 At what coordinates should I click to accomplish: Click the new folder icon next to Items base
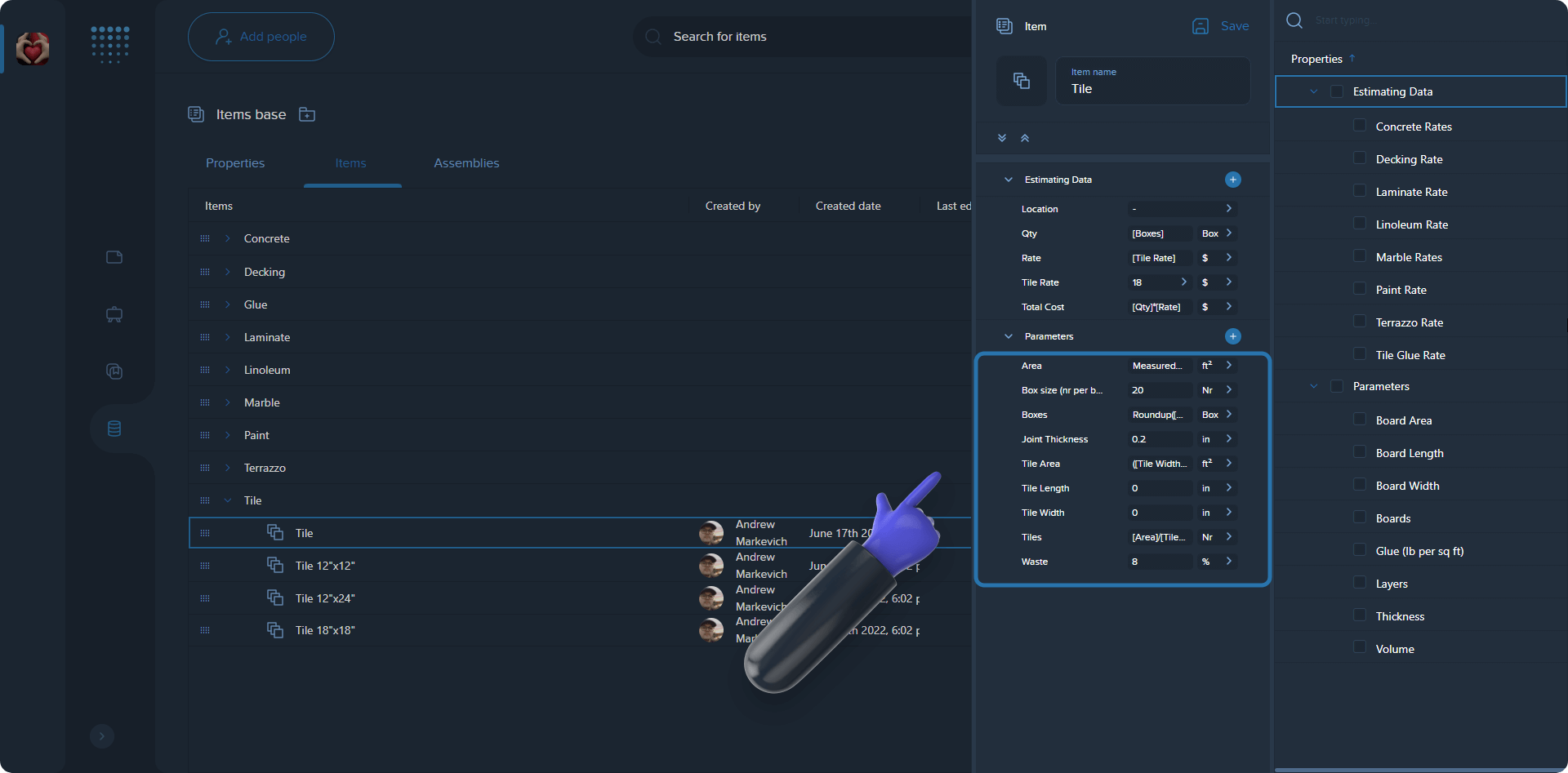[x=307, y=114]
